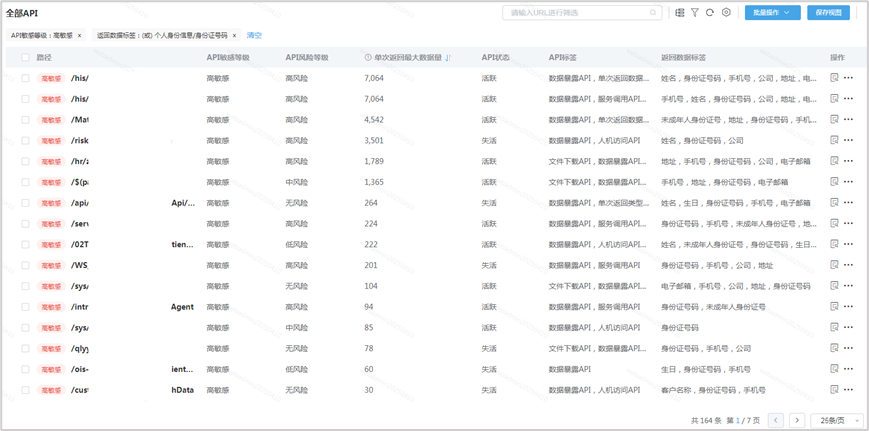The height and width of the screenshot is (431, 869).
Task: Open the hexagon settings icon
Action: click(x=726, y=13)
